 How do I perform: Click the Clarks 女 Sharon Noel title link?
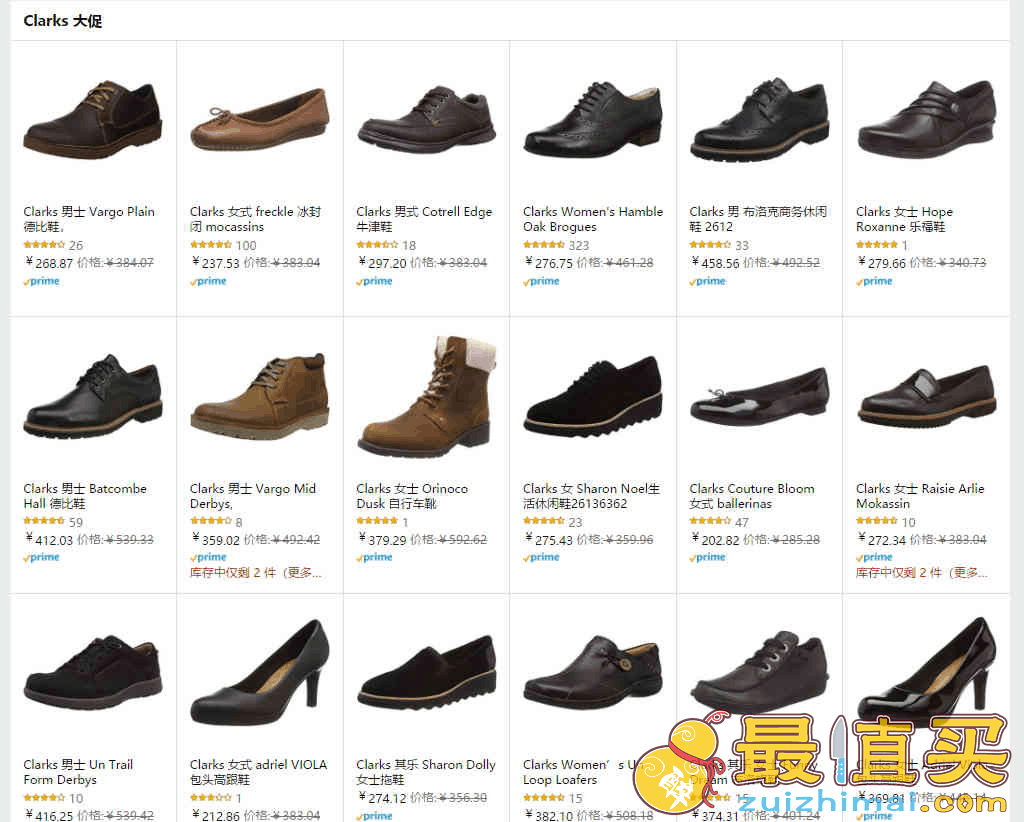pyautogui.click(x=592, y=496)
